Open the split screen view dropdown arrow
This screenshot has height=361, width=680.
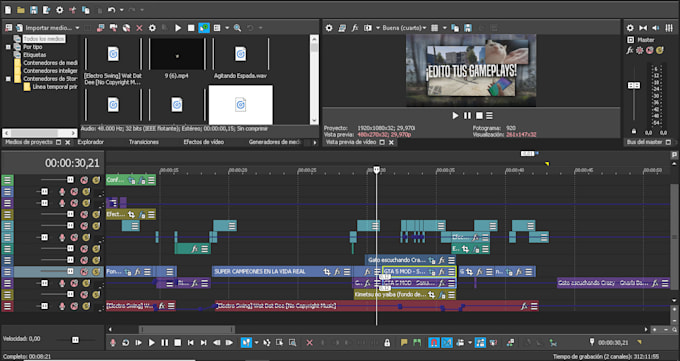click(378, 28)
